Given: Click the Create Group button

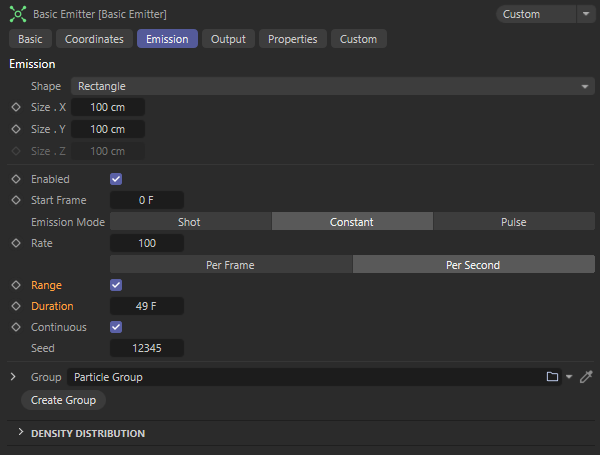Looking at the screenshot, I should [x=64, y=400].
